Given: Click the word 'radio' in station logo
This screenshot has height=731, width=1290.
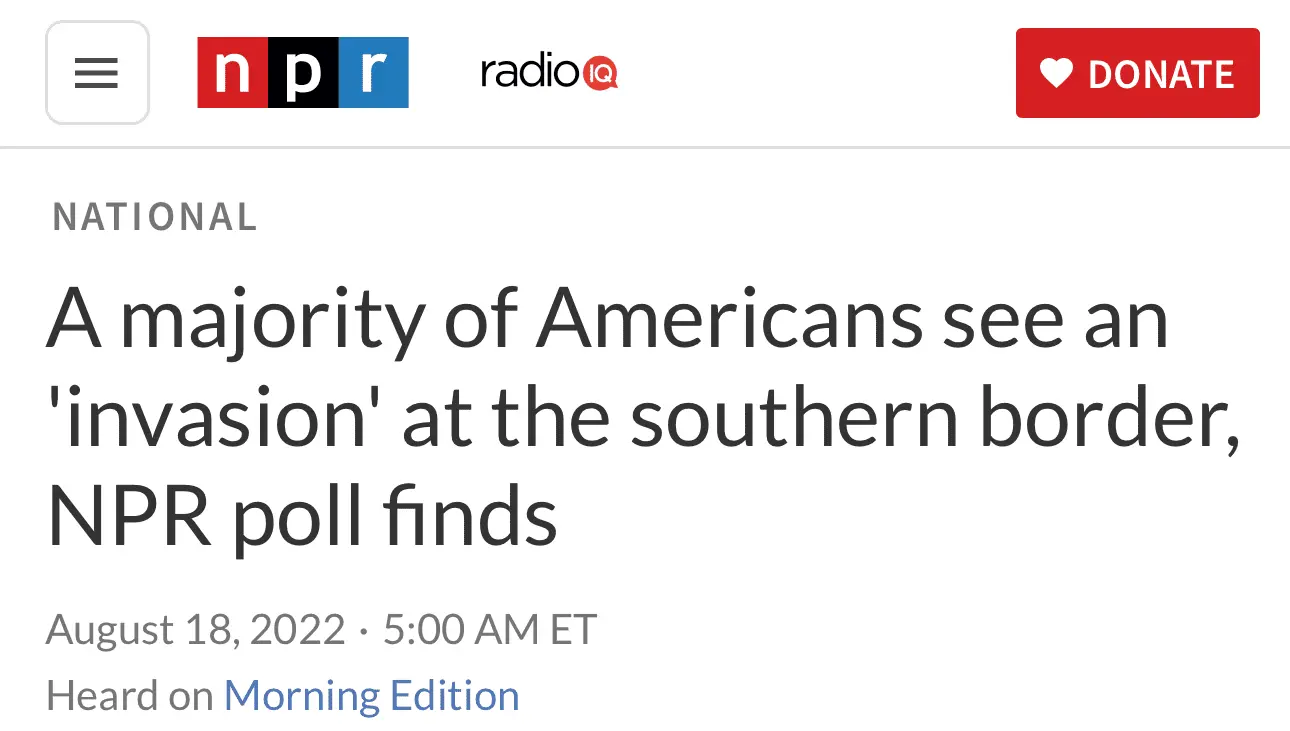Looking at the screenshot, I should (530, 73).
